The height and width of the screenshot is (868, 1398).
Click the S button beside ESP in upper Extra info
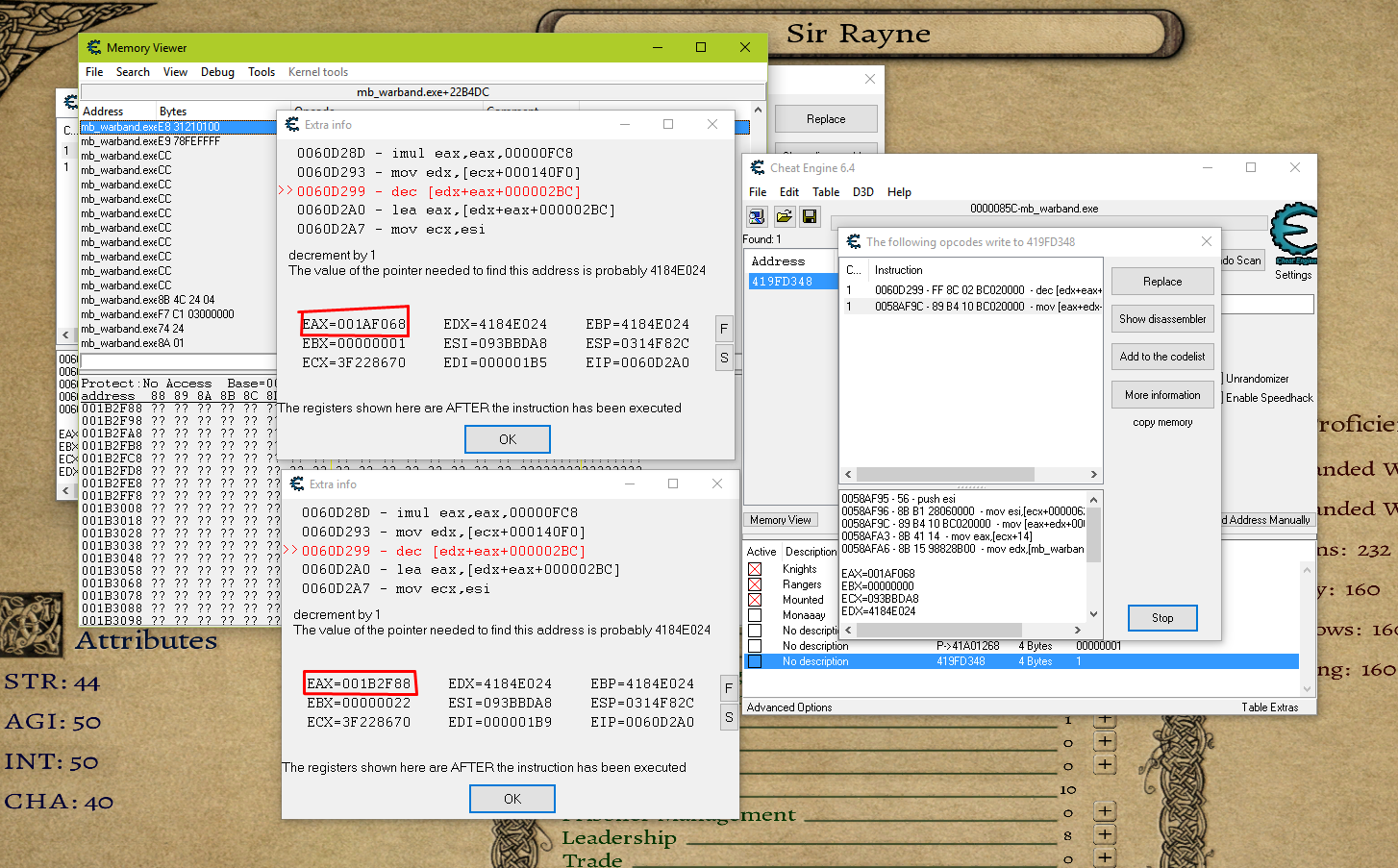point(724,358)
